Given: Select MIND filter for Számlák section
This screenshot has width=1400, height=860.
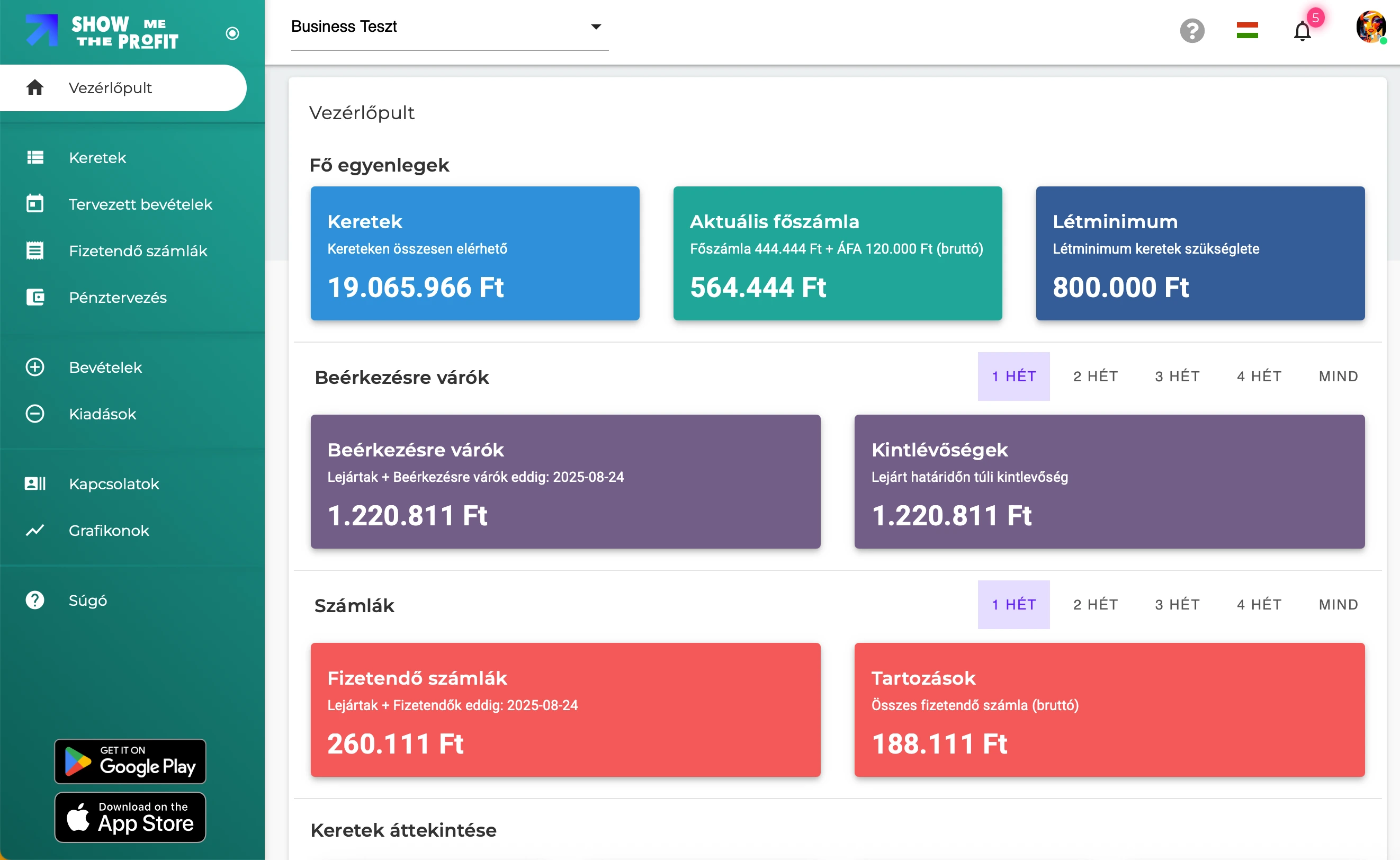Looking at the screenshot, I should pyautogui.click(x=1338, y=604).
